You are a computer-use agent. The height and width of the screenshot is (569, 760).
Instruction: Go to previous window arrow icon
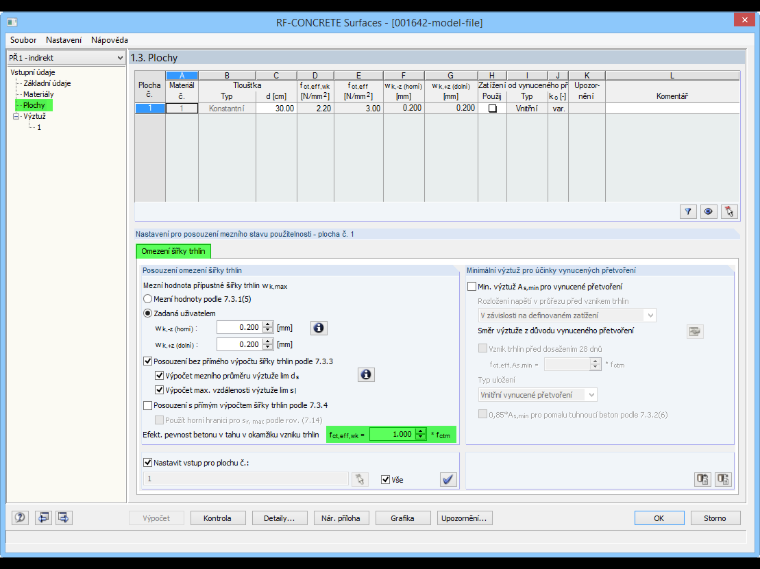[43, 518]
